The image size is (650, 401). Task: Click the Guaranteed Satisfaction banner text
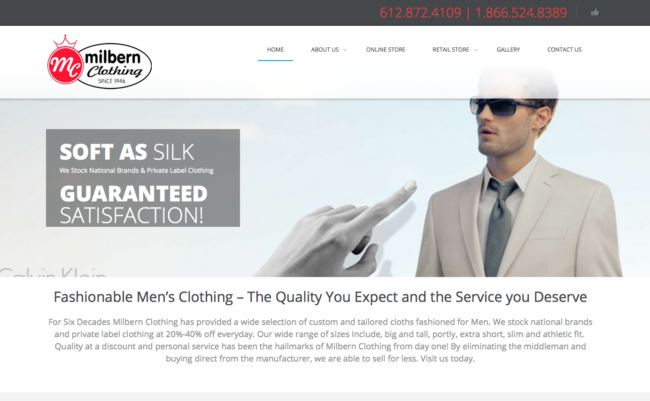[133, 204]
